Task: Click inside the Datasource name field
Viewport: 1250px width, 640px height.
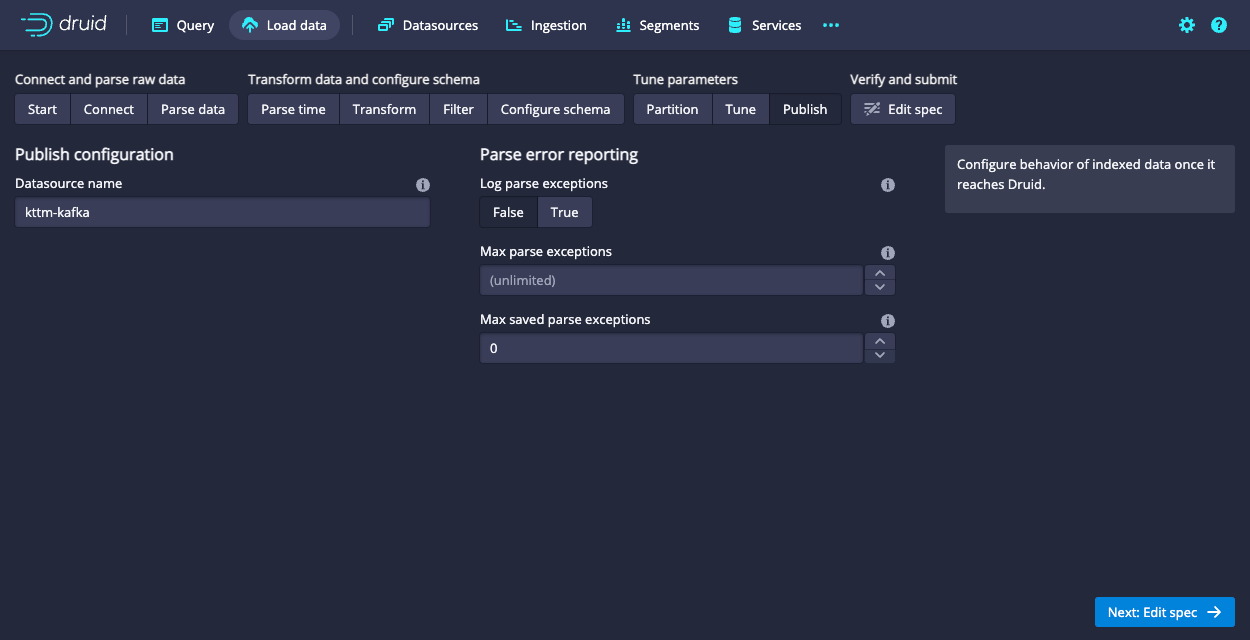Action: click(221, 212)
